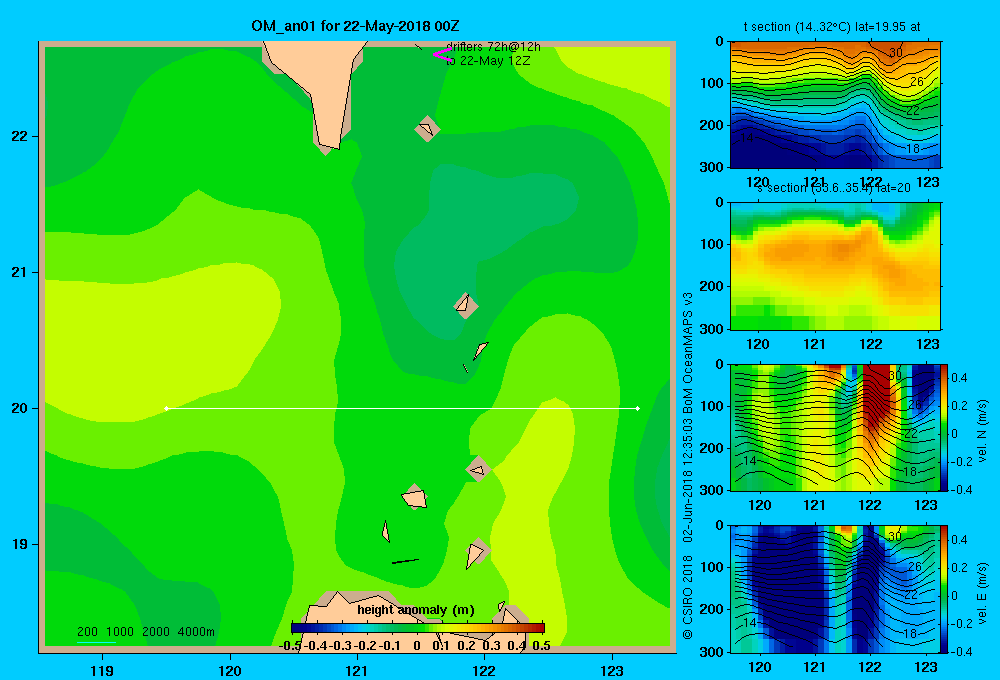Image resolution: width=1000 pixels, height=680 pixels.
Task: Click the '14' isotherm label in t section
Action: tap(747, 138)
